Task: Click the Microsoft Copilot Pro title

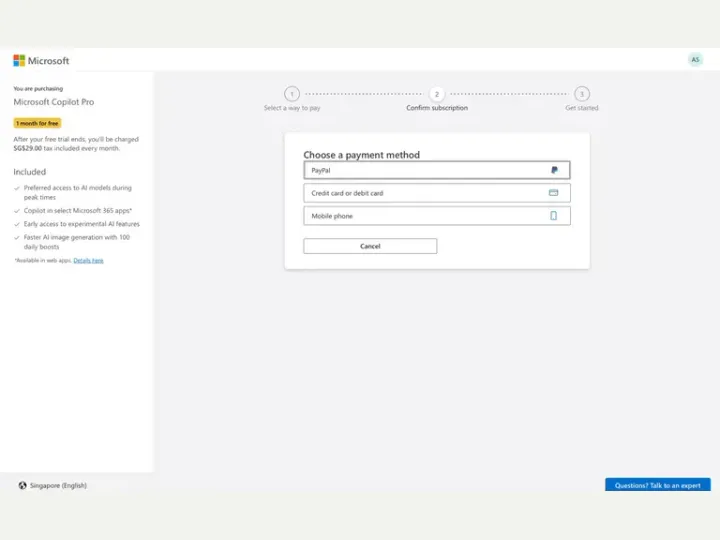Action: [54, 102]
